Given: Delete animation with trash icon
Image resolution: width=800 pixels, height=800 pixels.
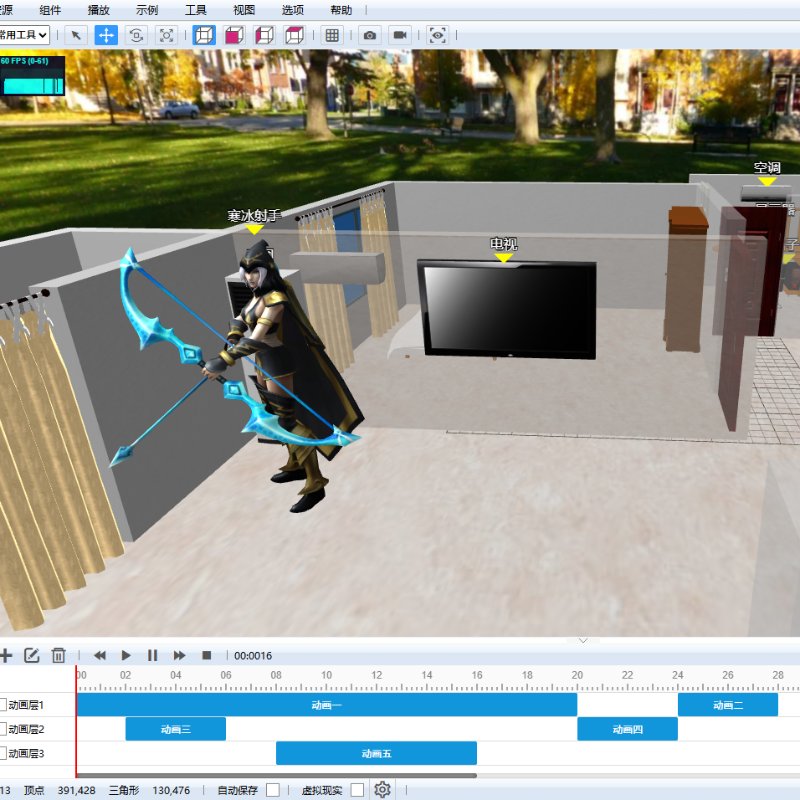Looking at the screenshot, I should [59, 656].
